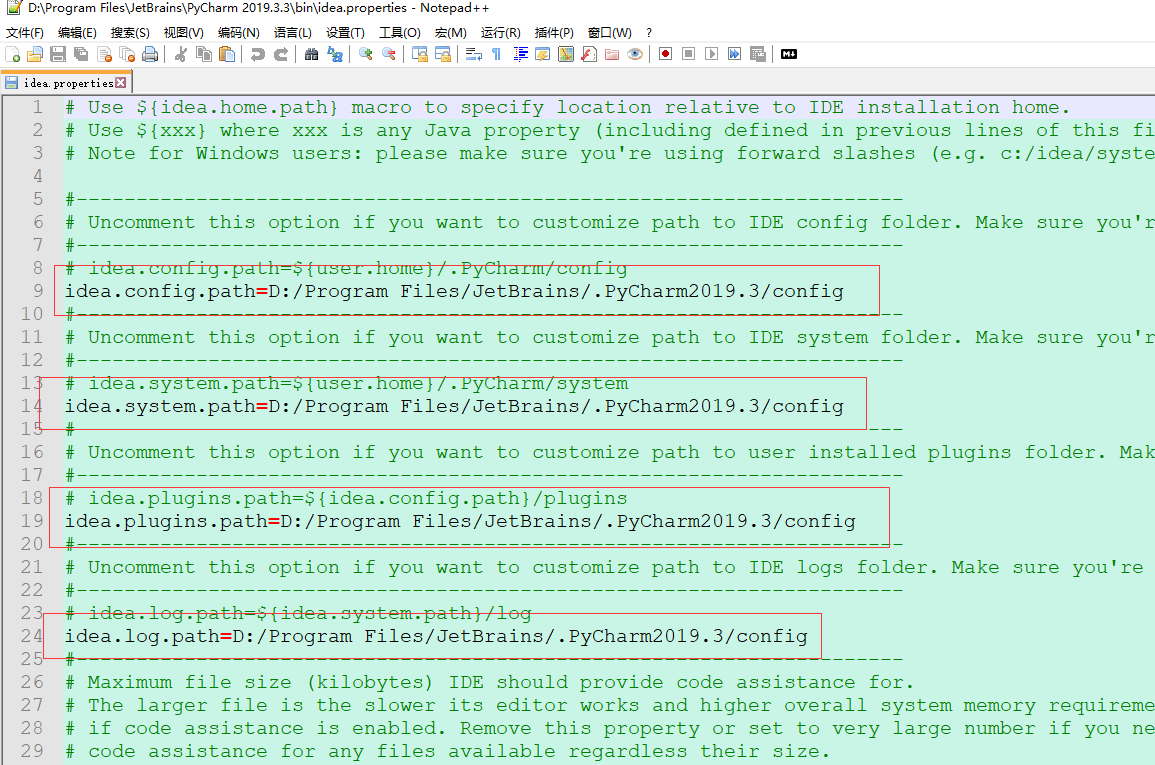The height and width of the screenshot is (765, 1155).
Task: Click the Copy toolbar icon
Action: pyautogui.click(x=204, y=54)
